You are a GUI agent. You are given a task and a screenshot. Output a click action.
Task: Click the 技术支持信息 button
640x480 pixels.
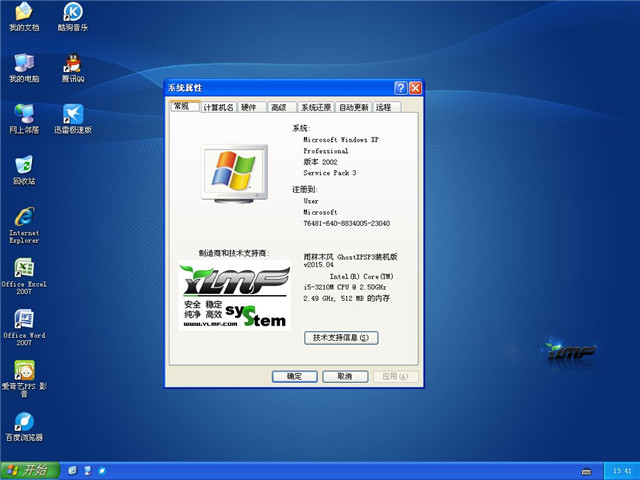tap(341, 338)
